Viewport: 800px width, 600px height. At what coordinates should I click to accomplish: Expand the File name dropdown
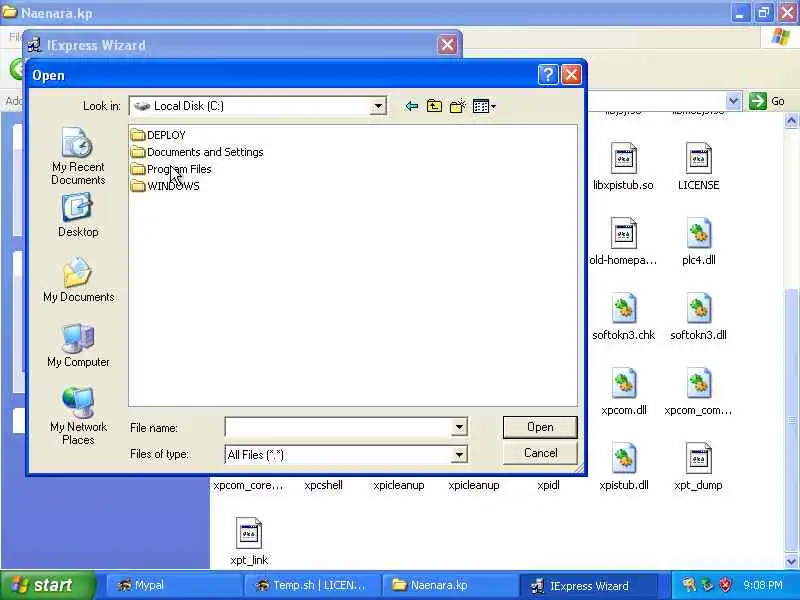459,427
